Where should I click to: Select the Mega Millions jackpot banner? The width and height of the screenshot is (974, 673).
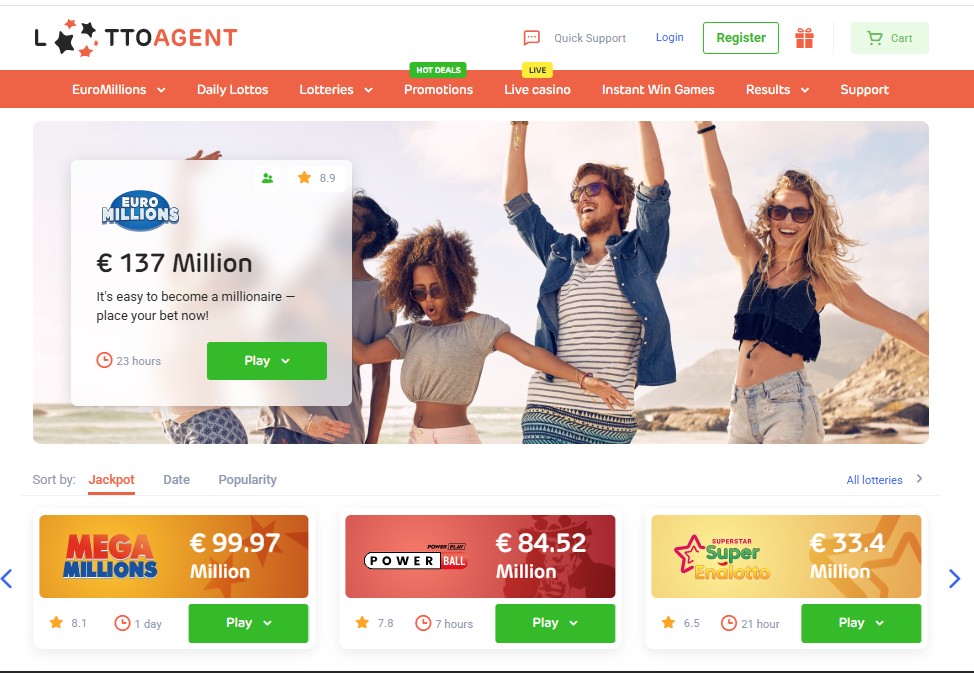click(x=174, y=556)
